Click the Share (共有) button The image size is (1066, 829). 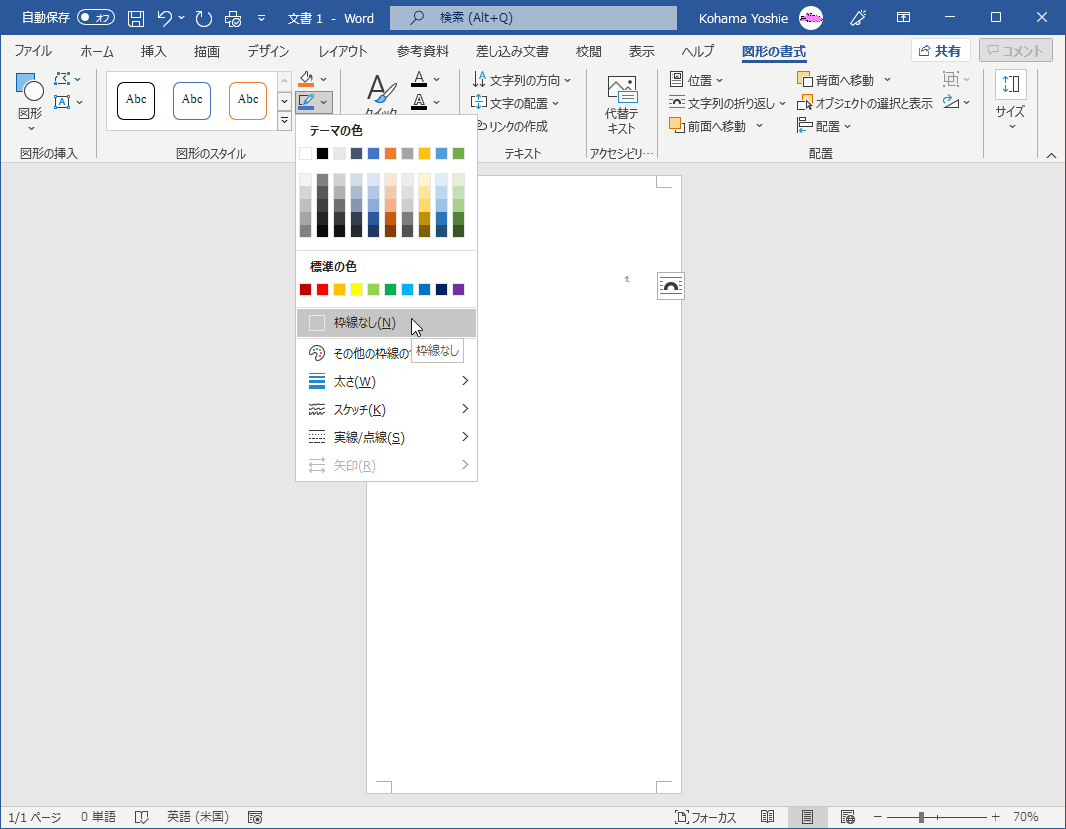coord(940,51)
